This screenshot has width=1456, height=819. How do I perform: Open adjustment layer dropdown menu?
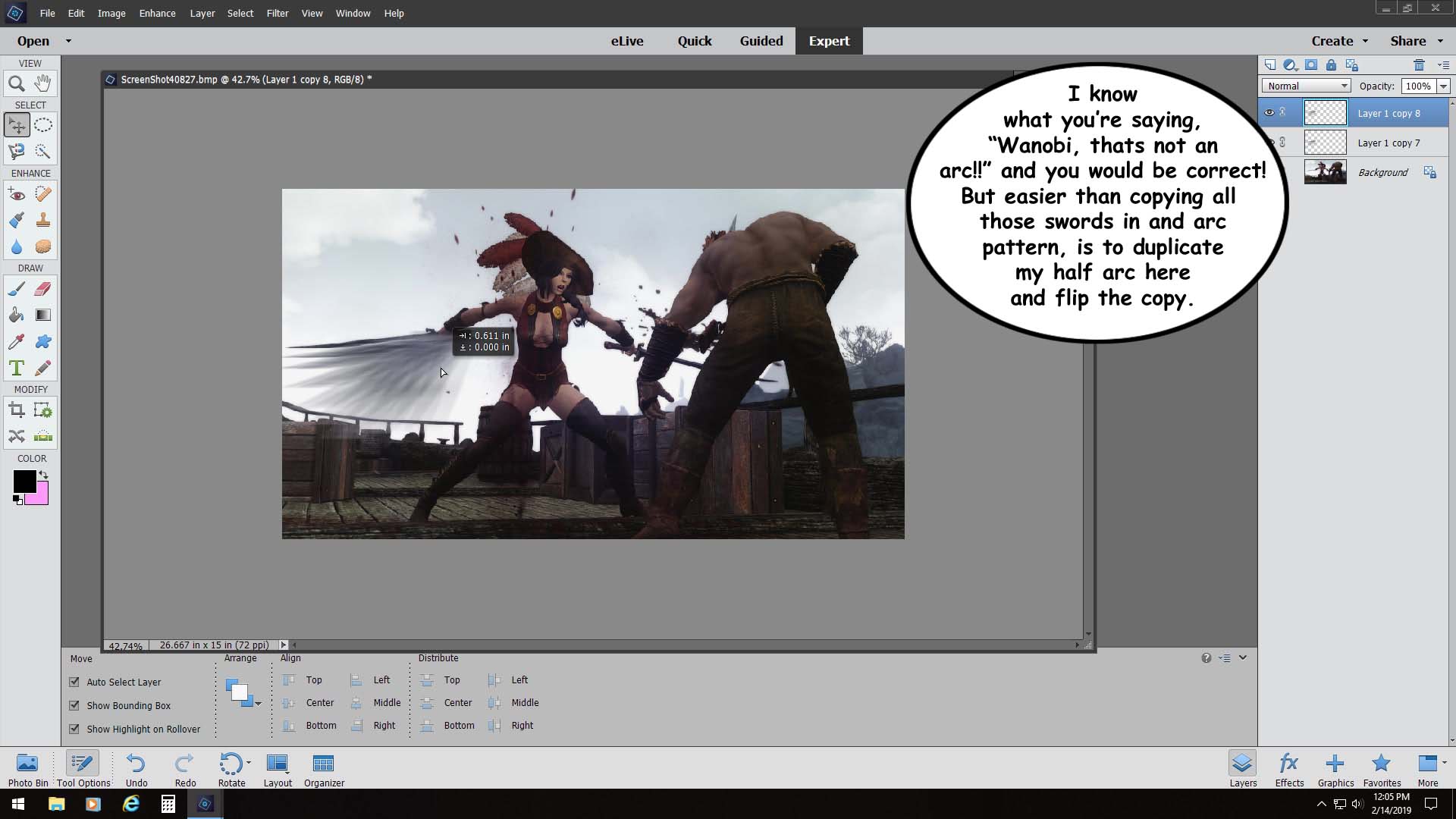(x=1290, y=65)
